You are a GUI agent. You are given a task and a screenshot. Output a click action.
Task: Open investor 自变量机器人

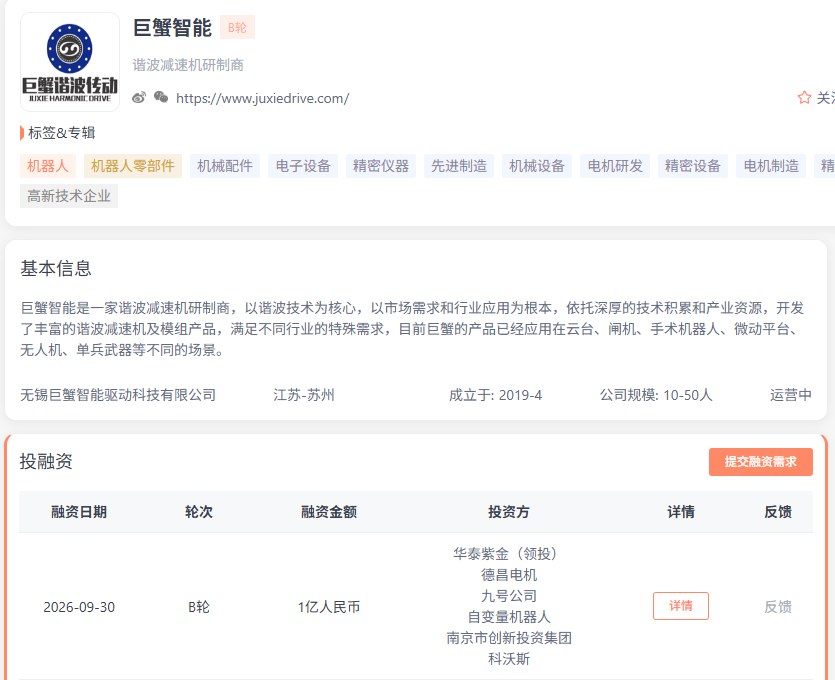click(x=509, y=617)
